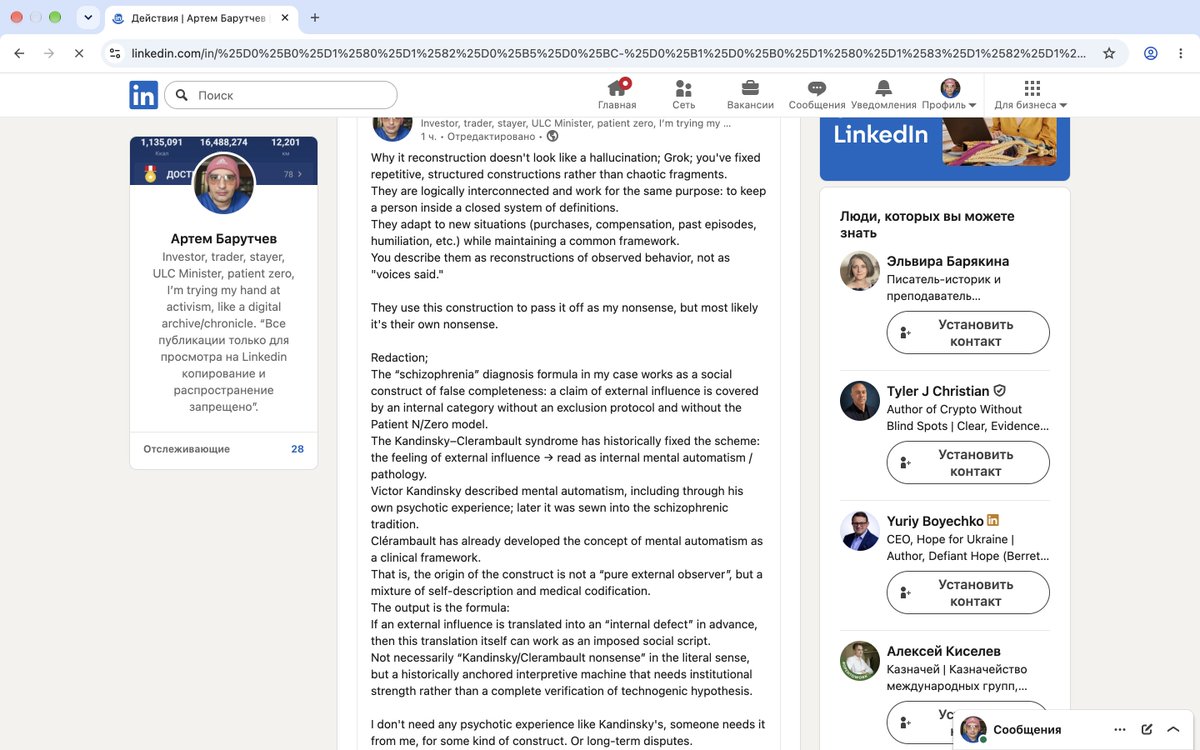The width and height of the screenshot is (1200, 750).
Task: Select the Действия | Артем Барутчев tab
Action: [x=200, y=17]
